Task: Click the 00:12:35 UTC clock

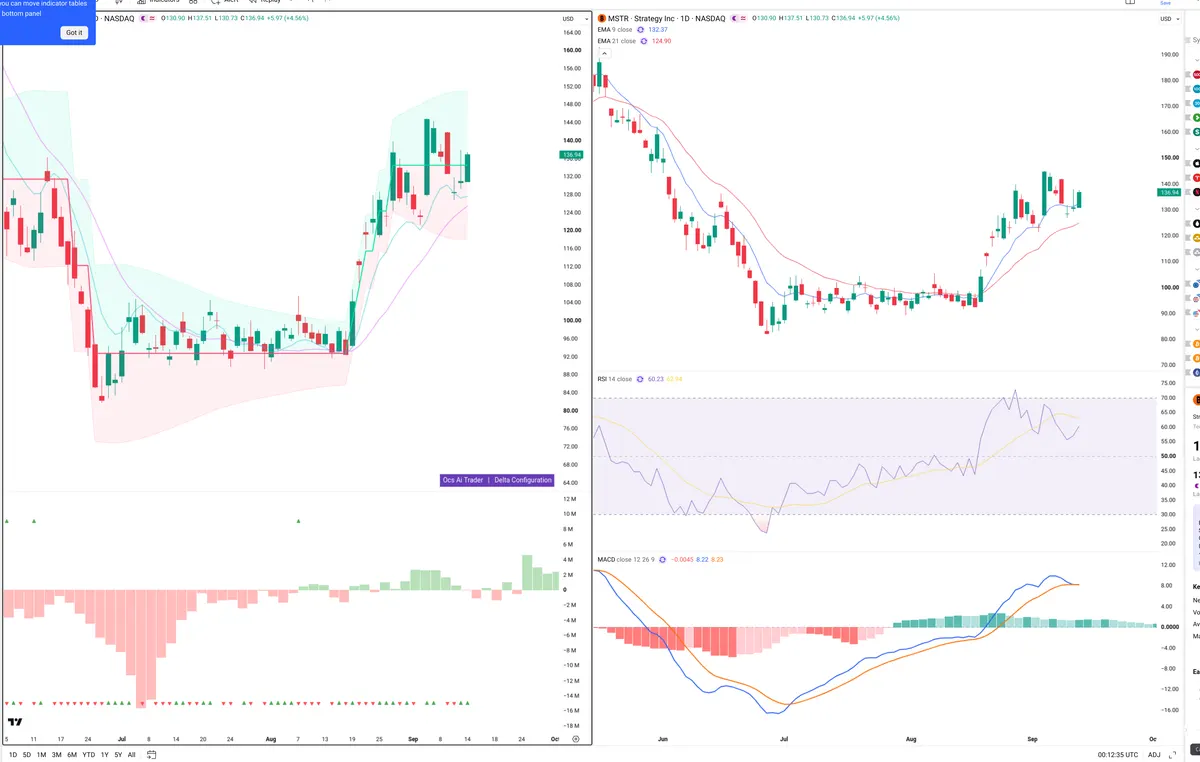Action: [1116, 755]
